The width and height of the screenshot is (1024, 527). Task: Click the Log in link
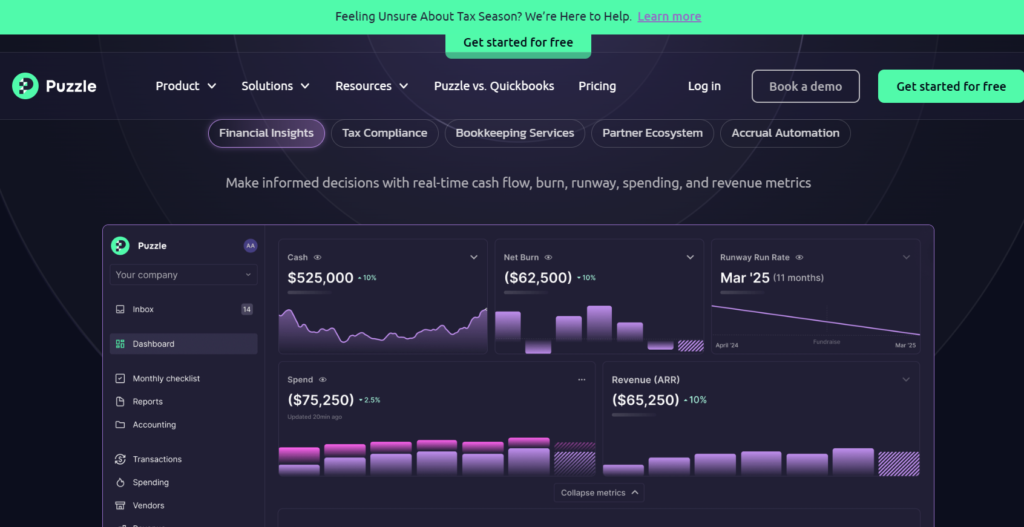[x=704, y=86]
